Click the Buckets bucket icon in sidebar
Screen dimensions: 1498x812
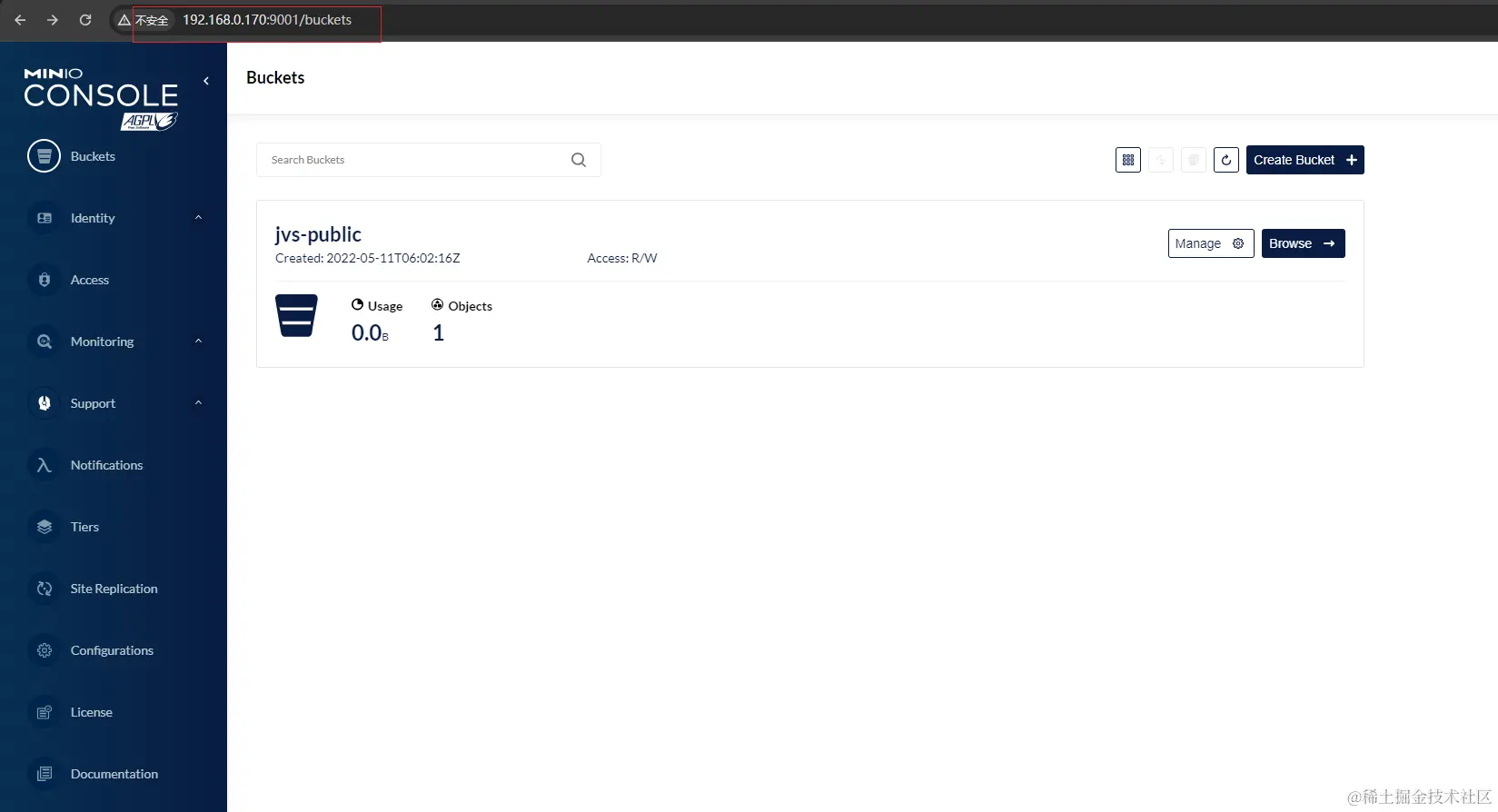click(44, 156)
